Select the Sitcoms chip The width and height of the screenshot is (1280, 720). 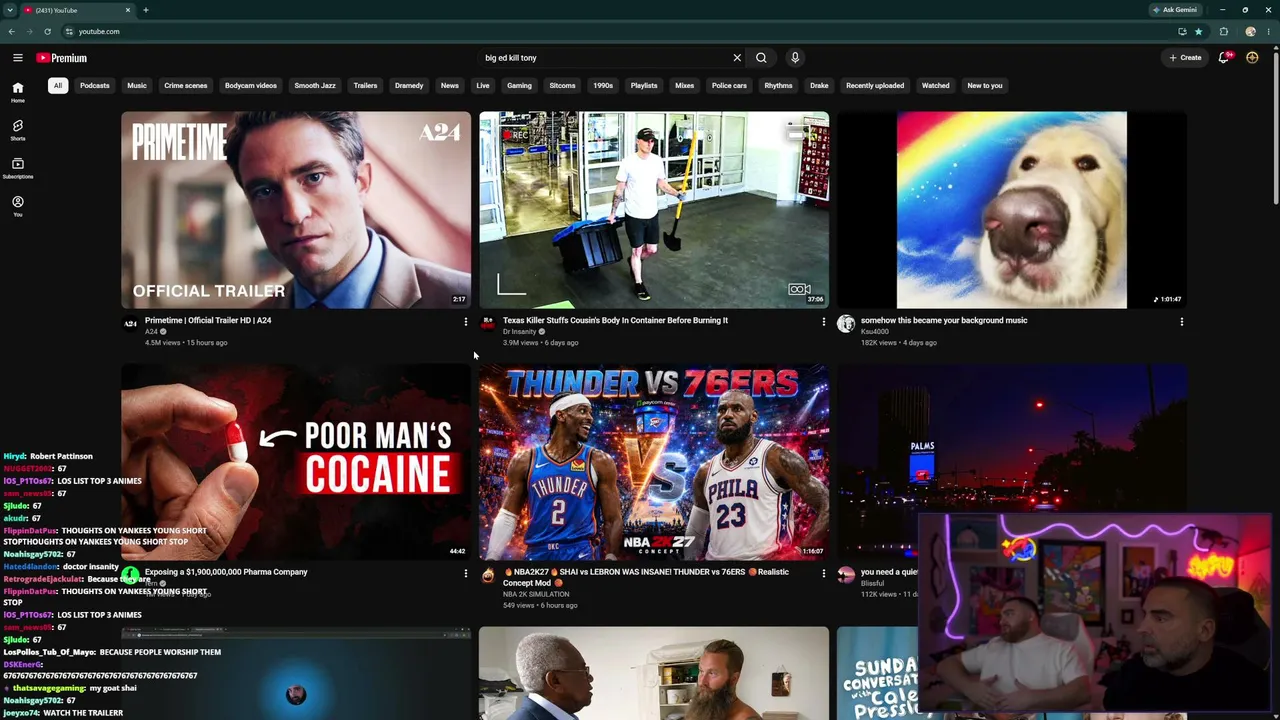(562, 85)
